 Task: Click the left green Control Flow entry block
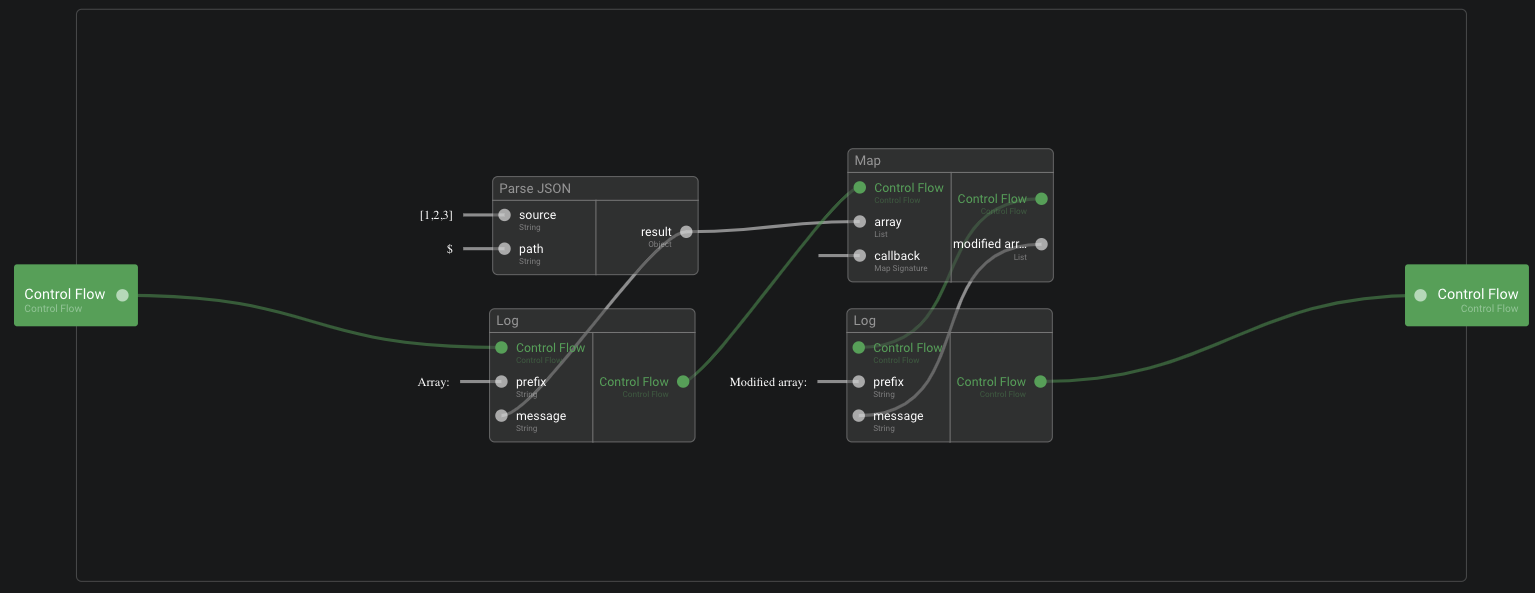point(76,295)
